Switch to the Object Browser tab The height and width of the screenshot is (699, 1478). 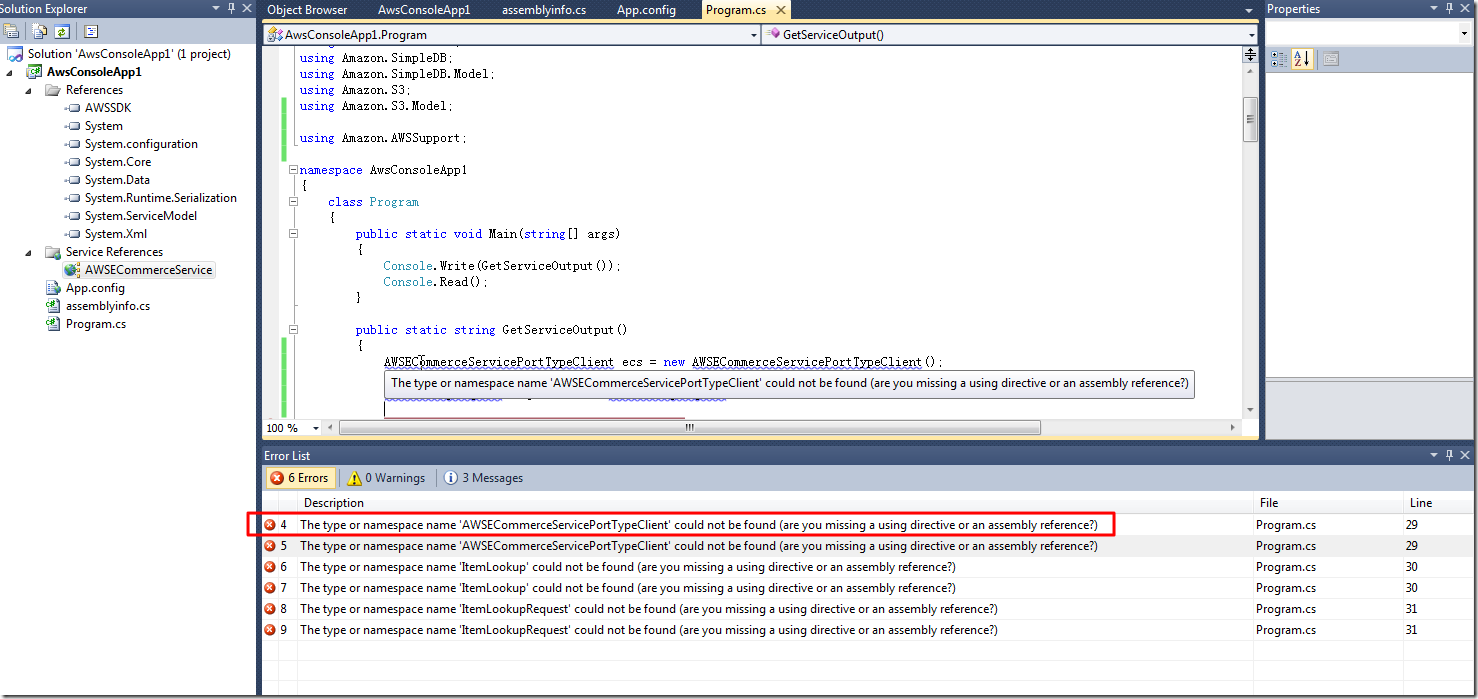(x=307, y=10)
